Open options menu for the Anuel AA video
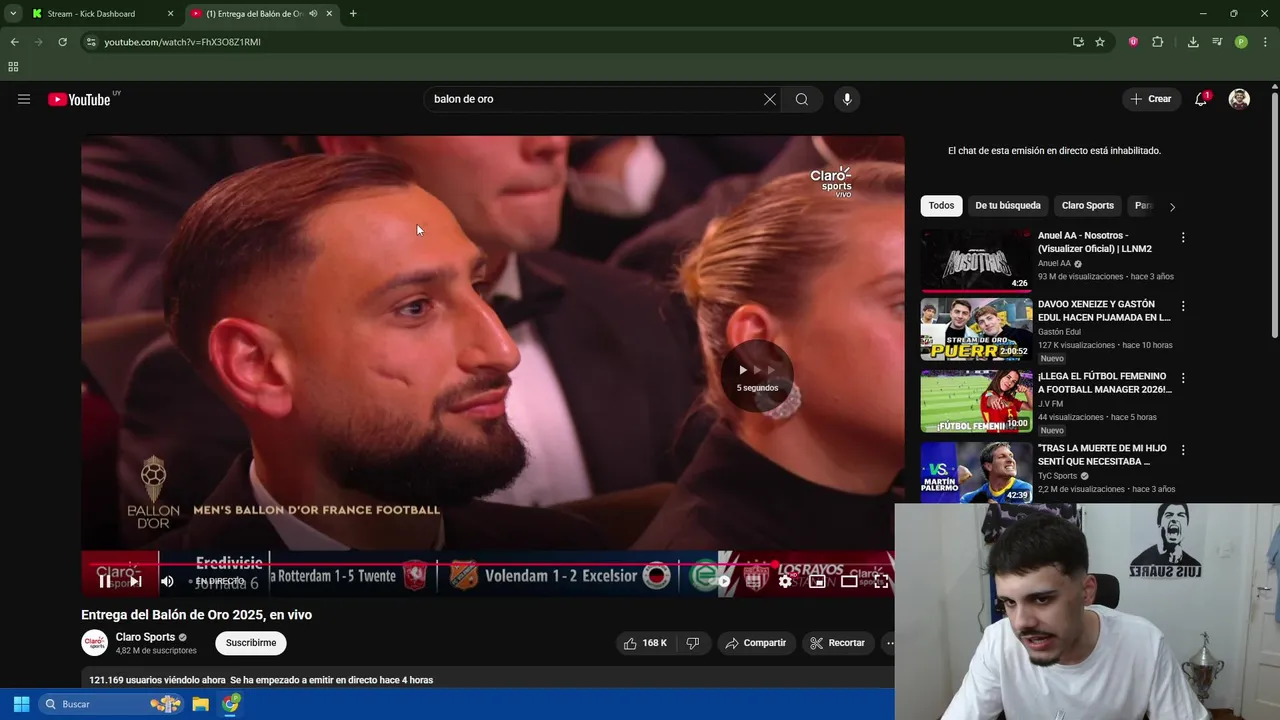This screenshot has width=1280, height=720. click(1183, 238)
